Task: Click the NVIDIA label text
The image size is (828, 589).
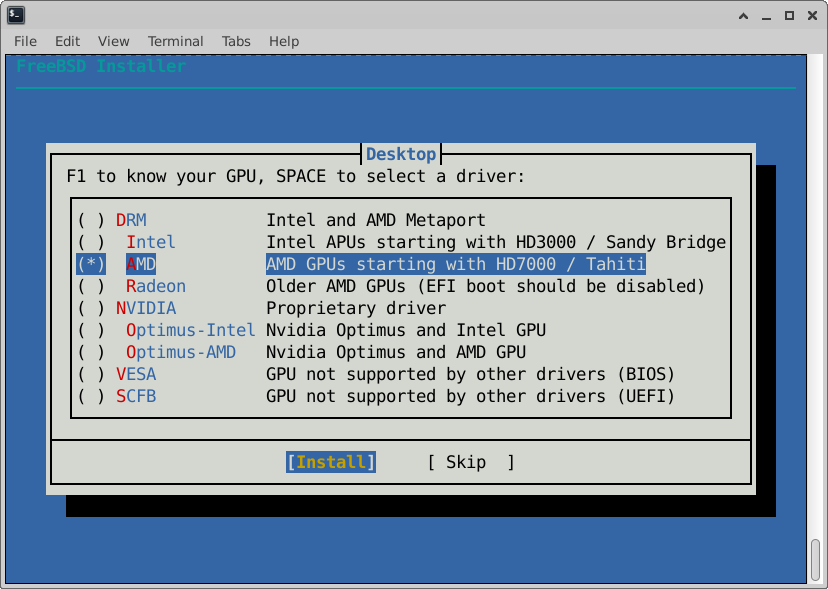Action: [146, 308]
